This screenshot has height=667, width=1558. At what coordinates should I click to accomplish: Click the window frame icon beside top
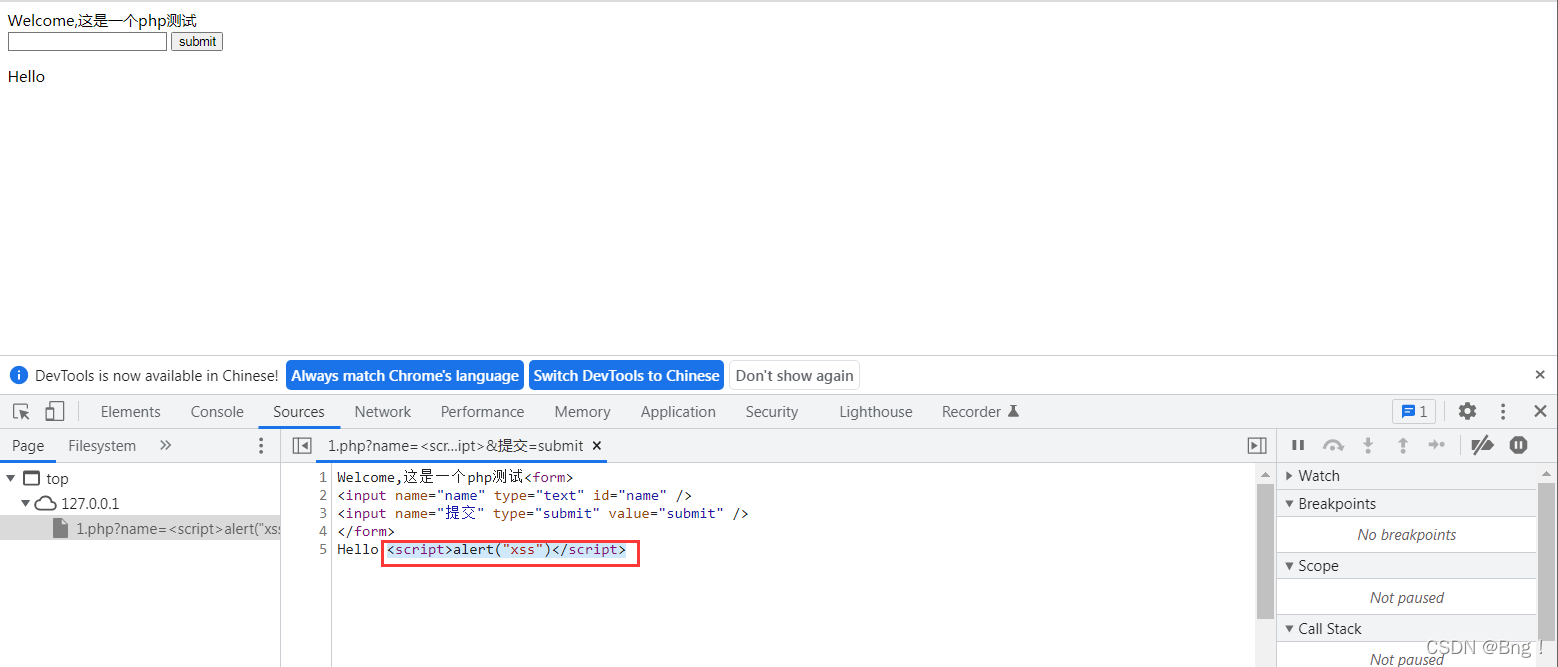(x=31, y=478)
